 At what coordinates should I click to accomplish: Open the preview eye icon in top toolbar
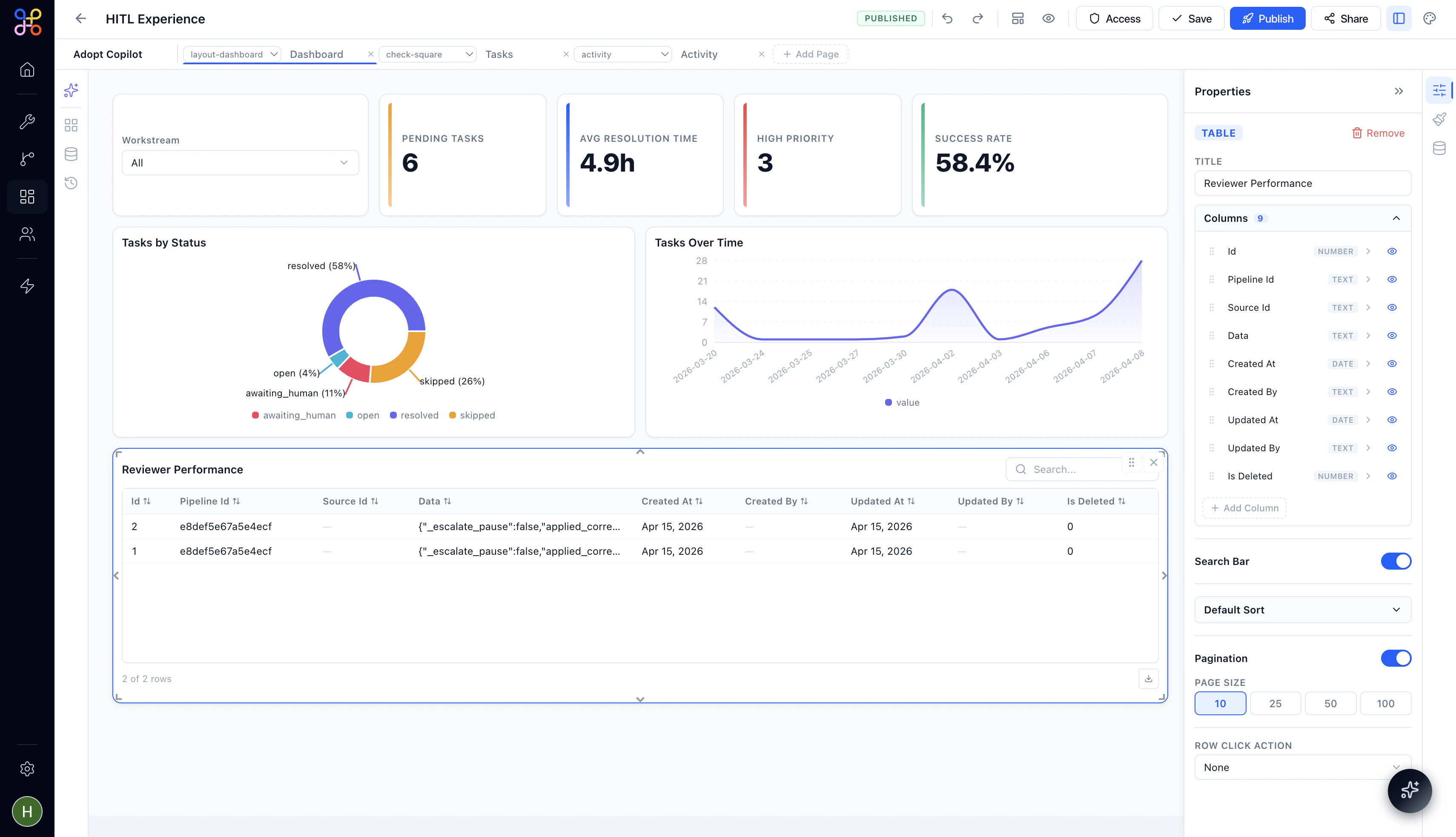(x=1049, y=18)
